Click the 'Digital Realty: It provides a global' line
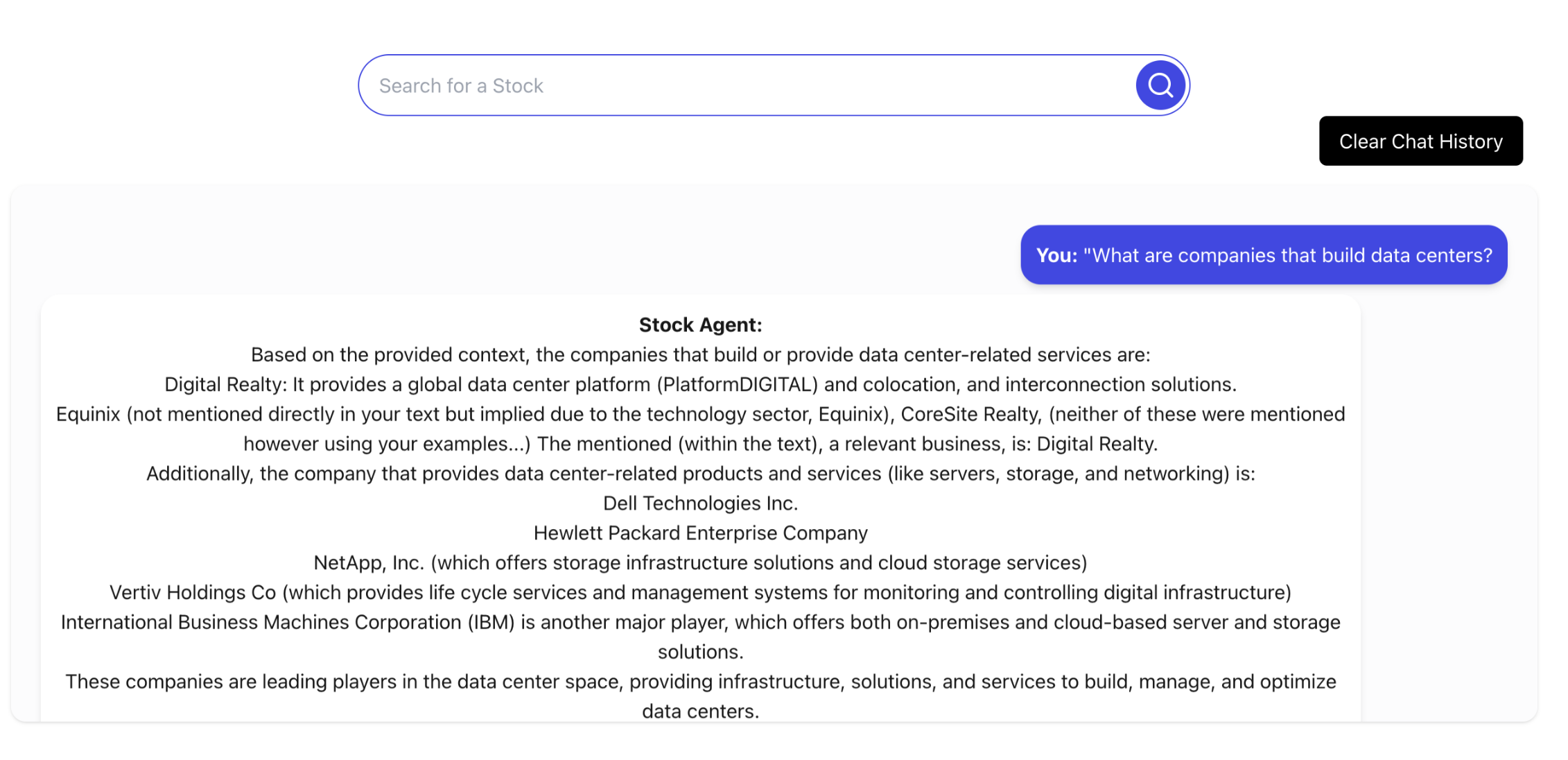Screen dimensions: 1568x760 [700, 384]
